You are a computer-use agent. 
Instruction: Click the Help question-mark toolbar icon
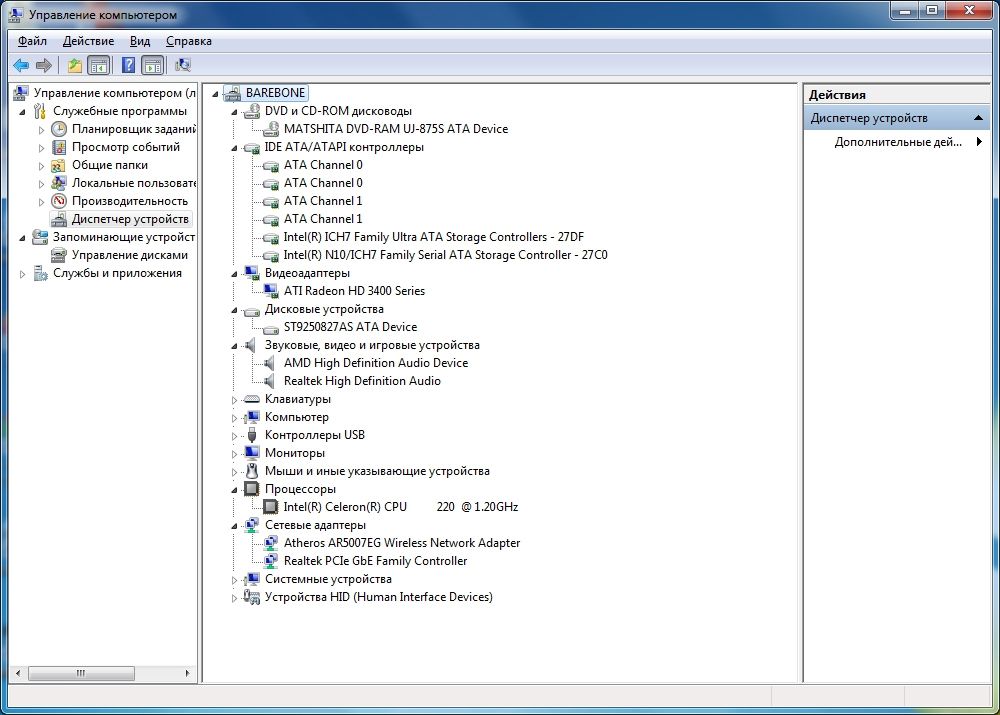(128, 65)
